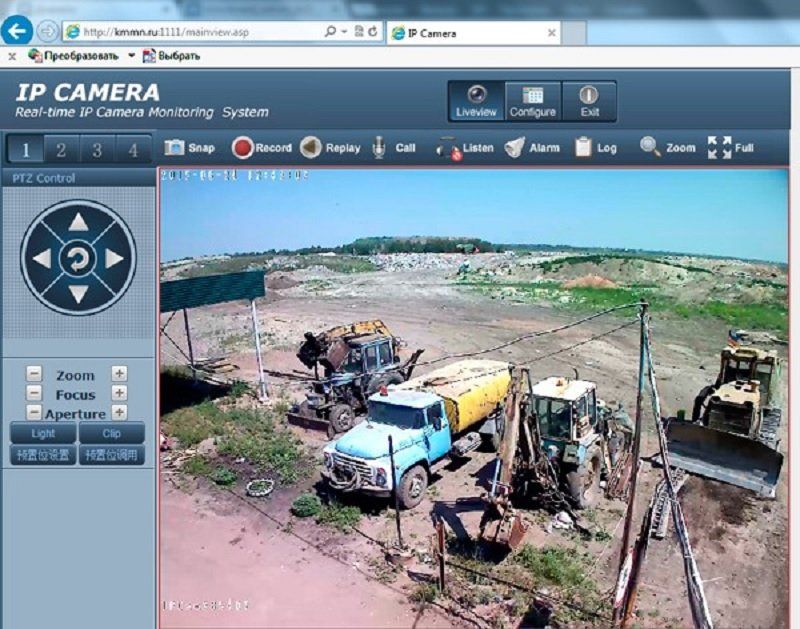Pan camera right with PTZ arrow
This screenshot has width=800, height=629.
pos(115,258)
